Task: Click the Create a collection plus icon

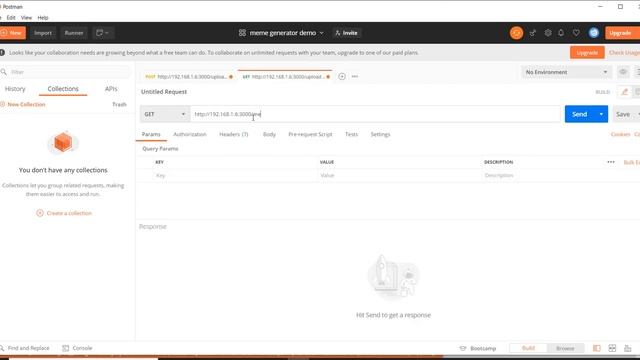Action: 40,213
